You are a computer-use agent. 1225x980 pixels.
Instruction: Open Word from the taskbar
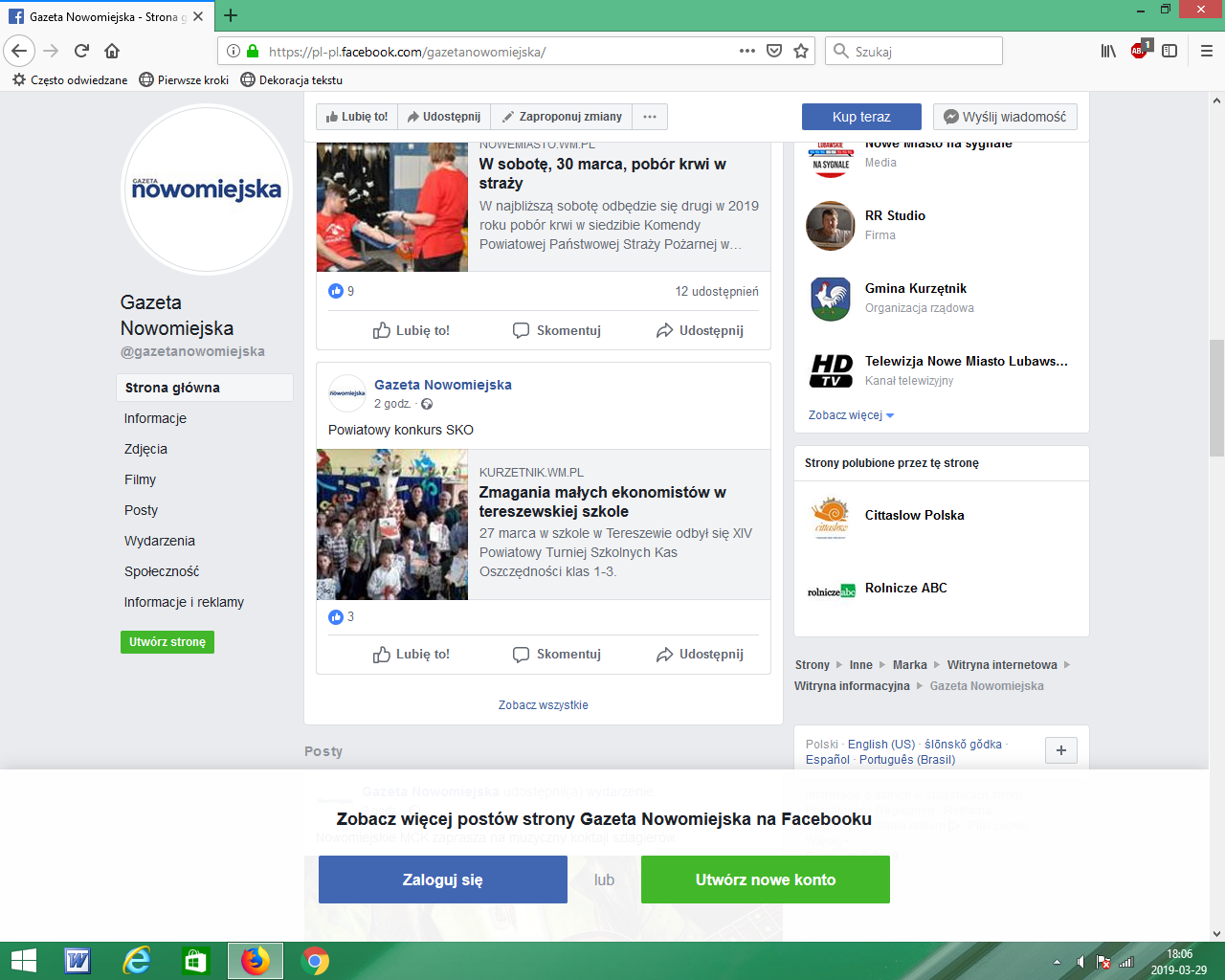pos(78,961)
